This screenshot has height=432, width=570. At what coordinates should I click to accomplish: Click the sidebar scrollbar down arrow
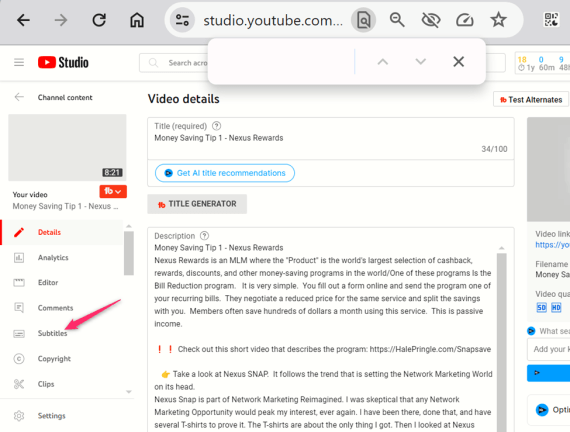129,392
